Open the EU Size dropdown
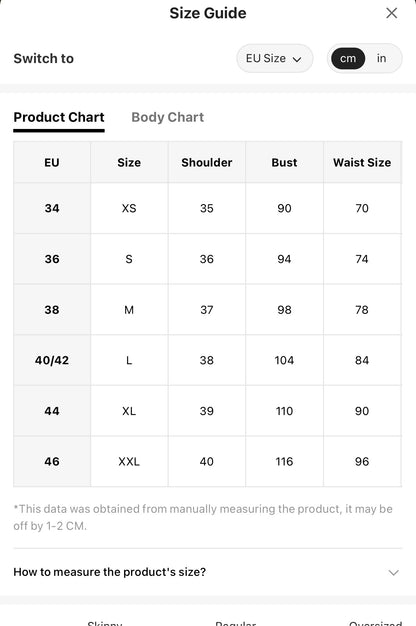 [x=274, y=58]
